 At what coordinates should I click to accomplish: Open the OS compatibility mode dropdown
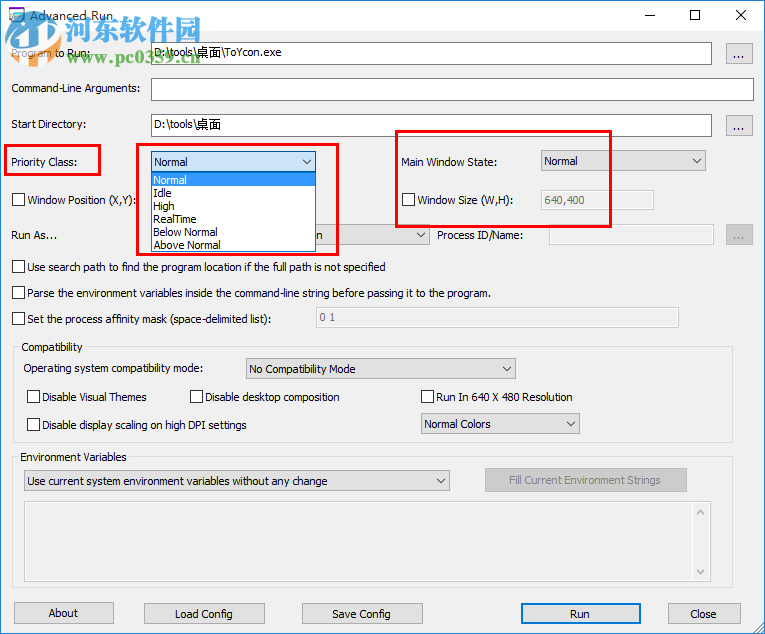coord(381,369)
